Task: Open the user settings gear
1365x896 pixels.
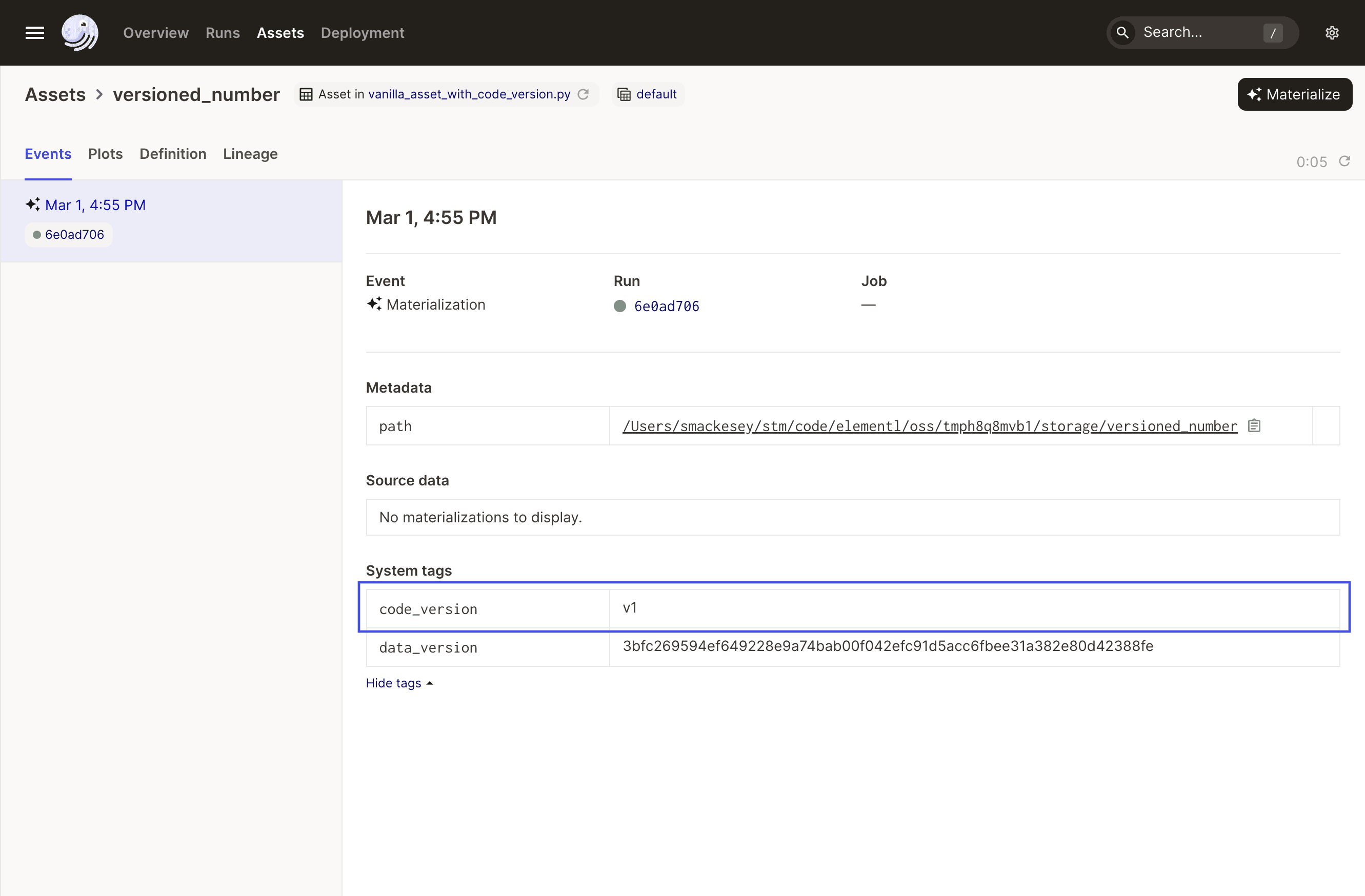Action: pyautogui.click(x=1332, y=33)
